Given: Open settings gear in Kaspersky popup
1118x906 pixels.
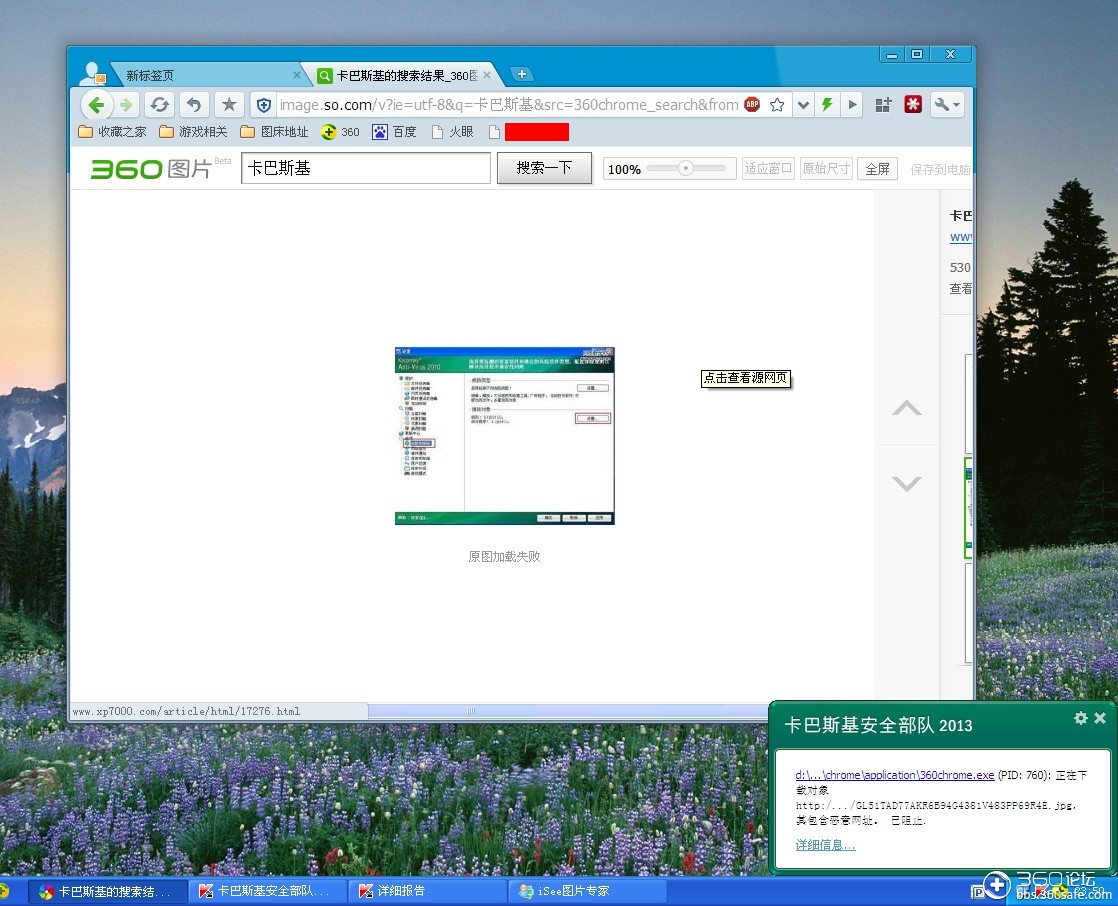Looking at the screenshot, I should (x=1080, y=718).
